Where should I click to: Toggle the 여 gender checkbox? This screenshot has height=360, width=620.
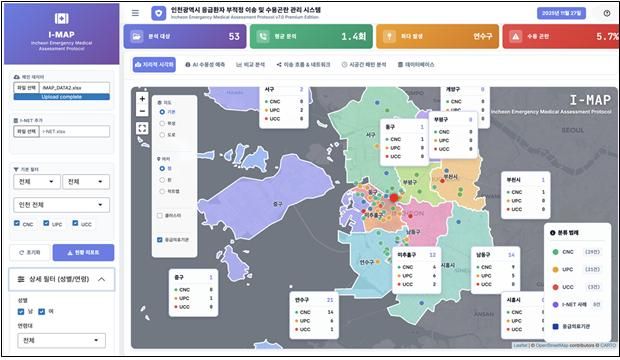(x=42, y=312)
